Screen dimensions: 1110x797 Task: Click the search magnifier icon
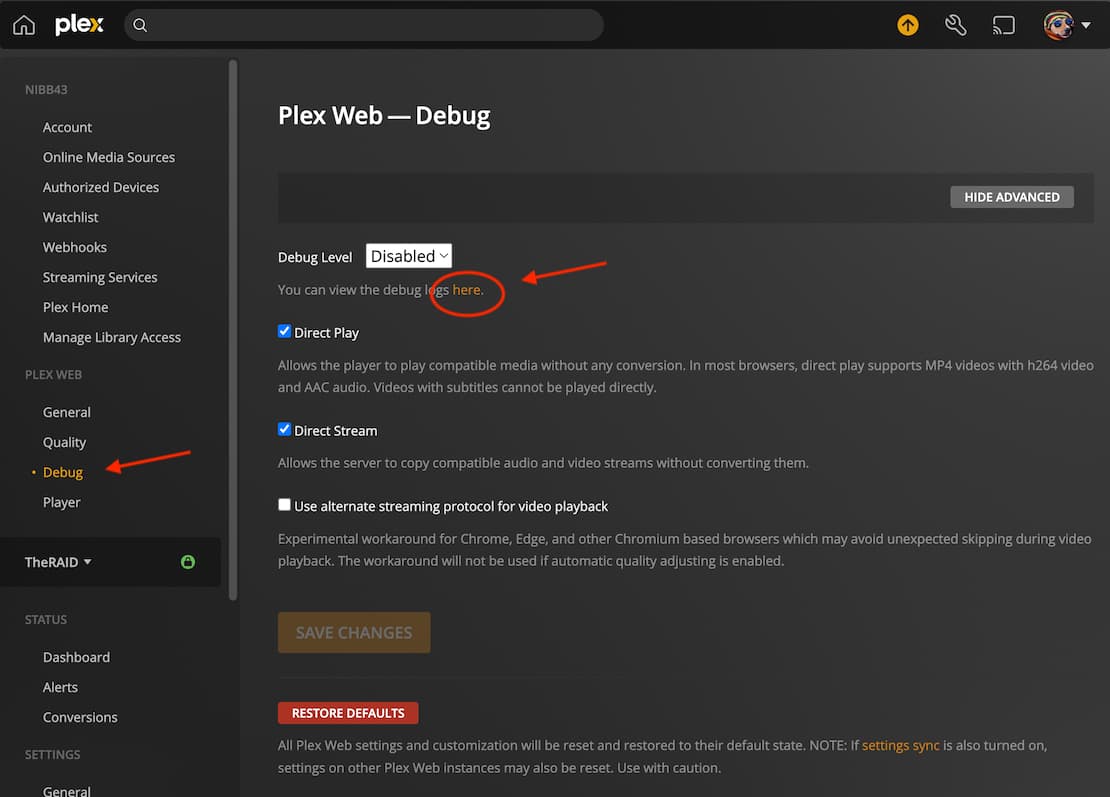coord(140,25)
